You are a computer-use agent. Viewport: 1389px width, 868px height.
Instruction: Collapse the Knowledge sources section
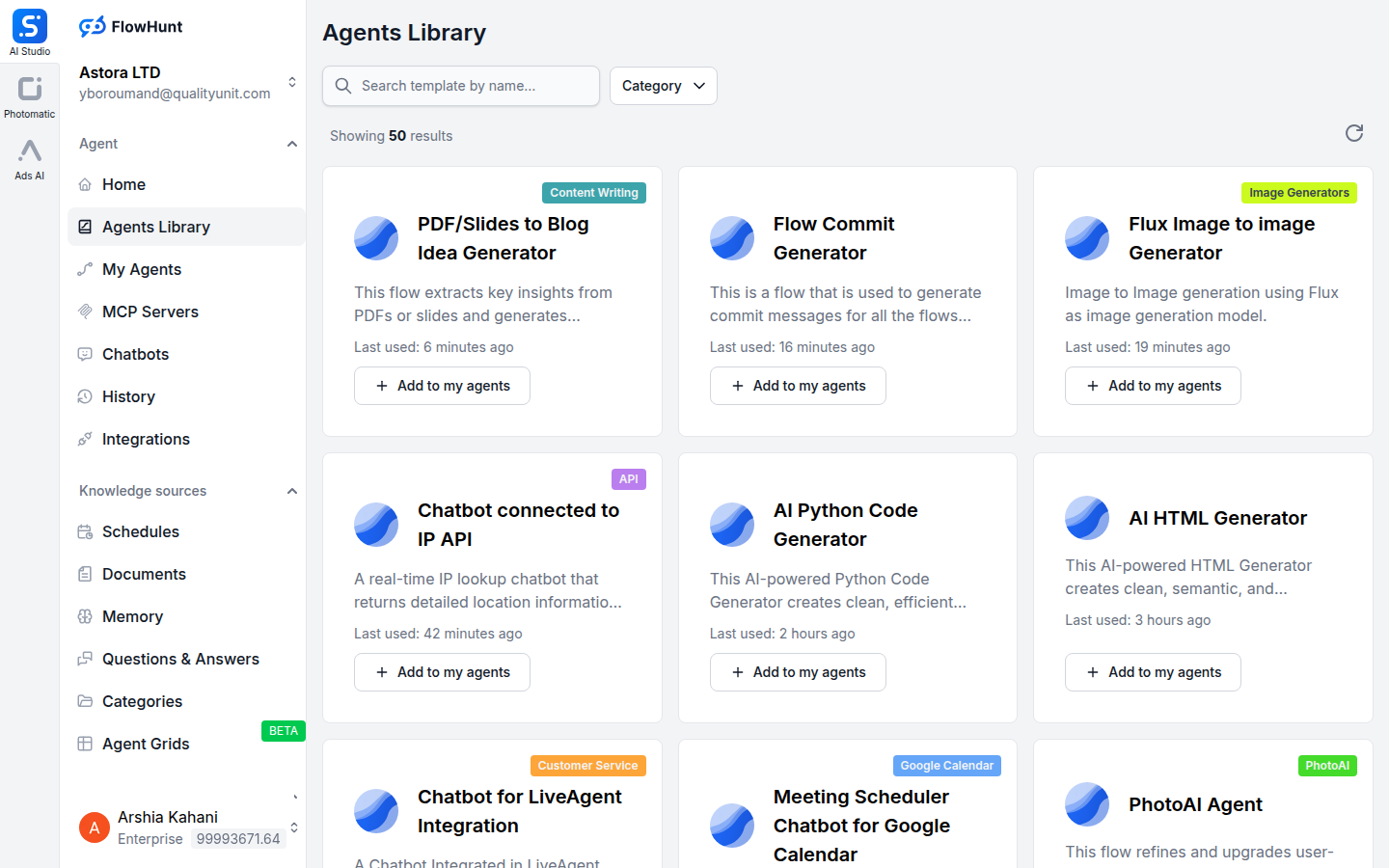(x=292, y=490)
